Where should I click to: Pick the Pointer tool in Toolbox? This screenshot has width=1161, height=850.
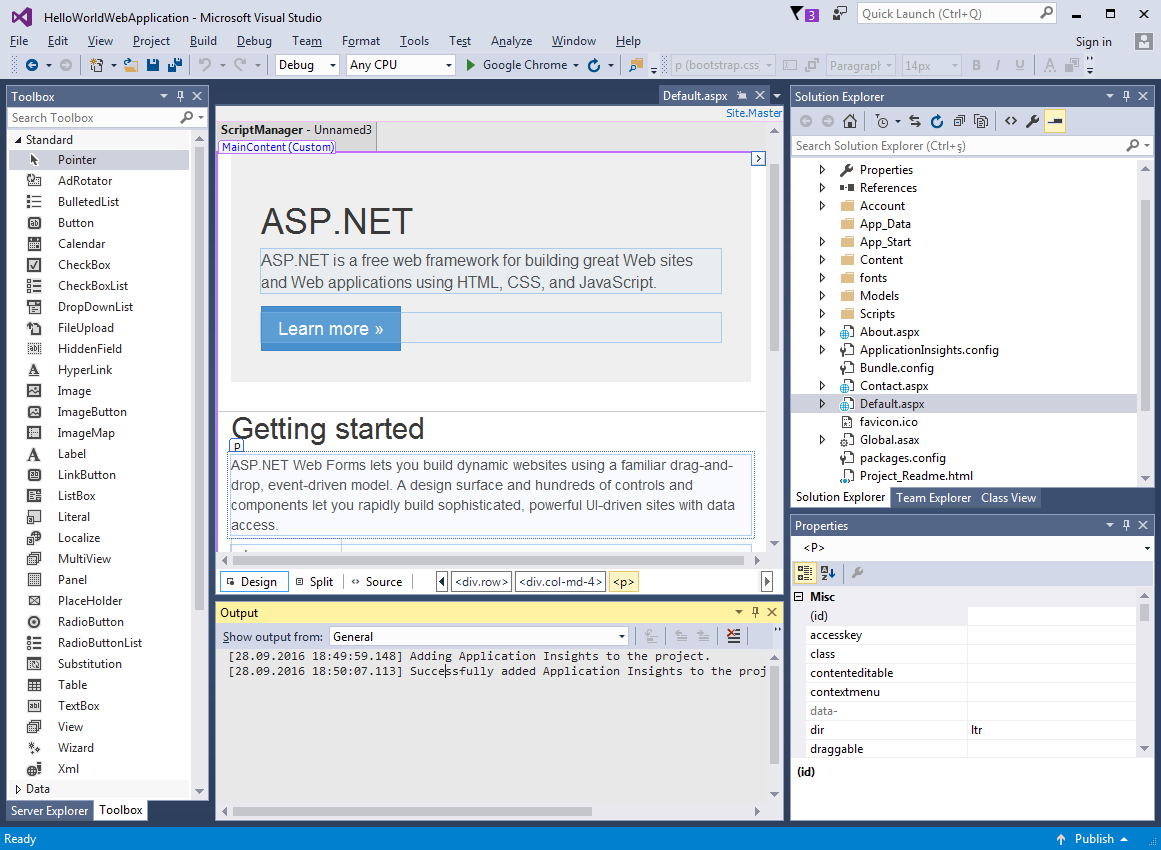76,160
